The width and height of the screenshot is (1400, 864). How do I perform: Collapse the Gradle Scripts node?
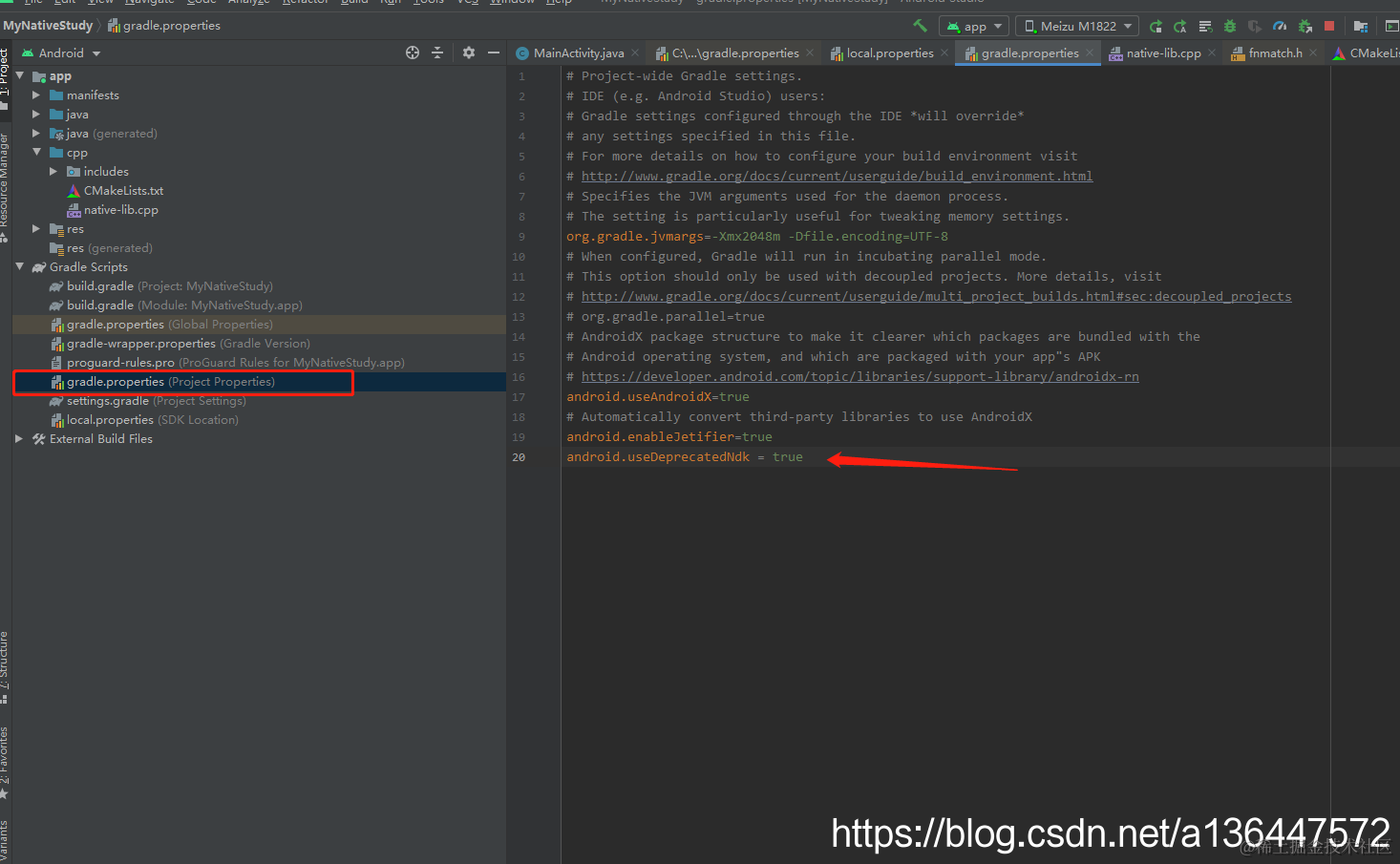coord(20,266)
